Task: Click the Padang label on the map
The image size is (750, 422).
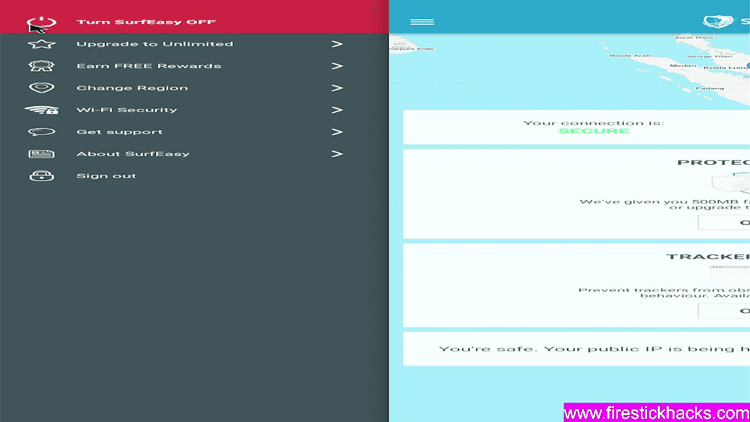Action: [709, 88]
